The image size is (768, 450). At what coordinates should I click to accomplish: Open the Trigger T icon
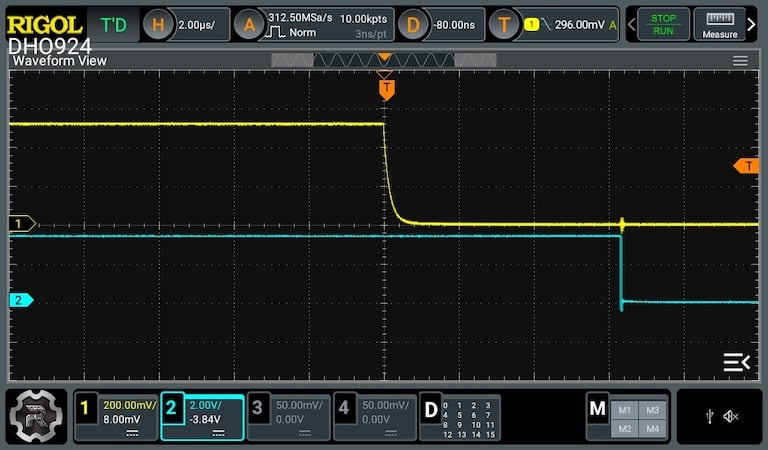(504, 24)
